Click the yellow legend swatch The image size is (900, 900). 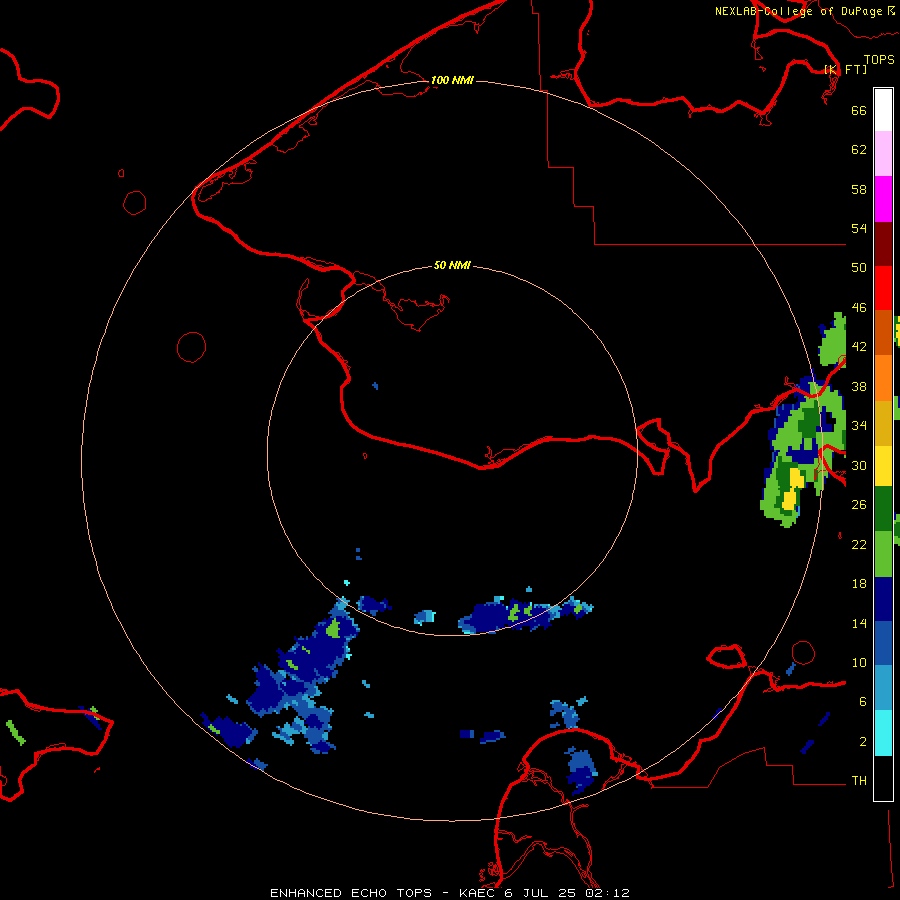883,466
